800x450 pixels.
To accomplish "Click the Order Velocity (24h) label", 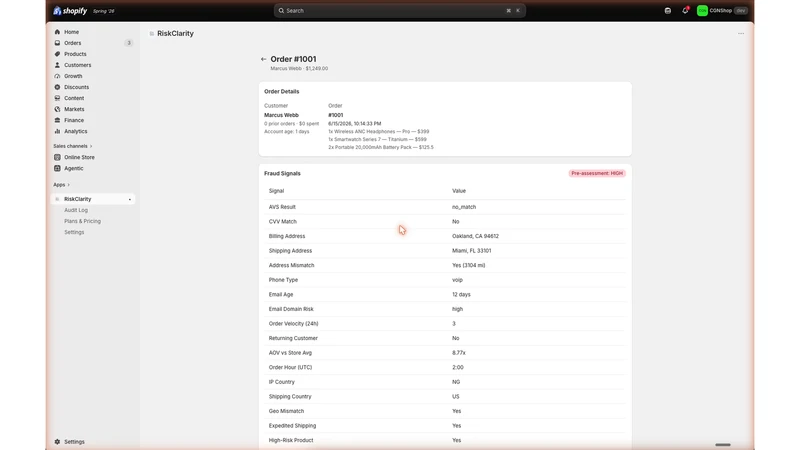I will tap(293, 323).
